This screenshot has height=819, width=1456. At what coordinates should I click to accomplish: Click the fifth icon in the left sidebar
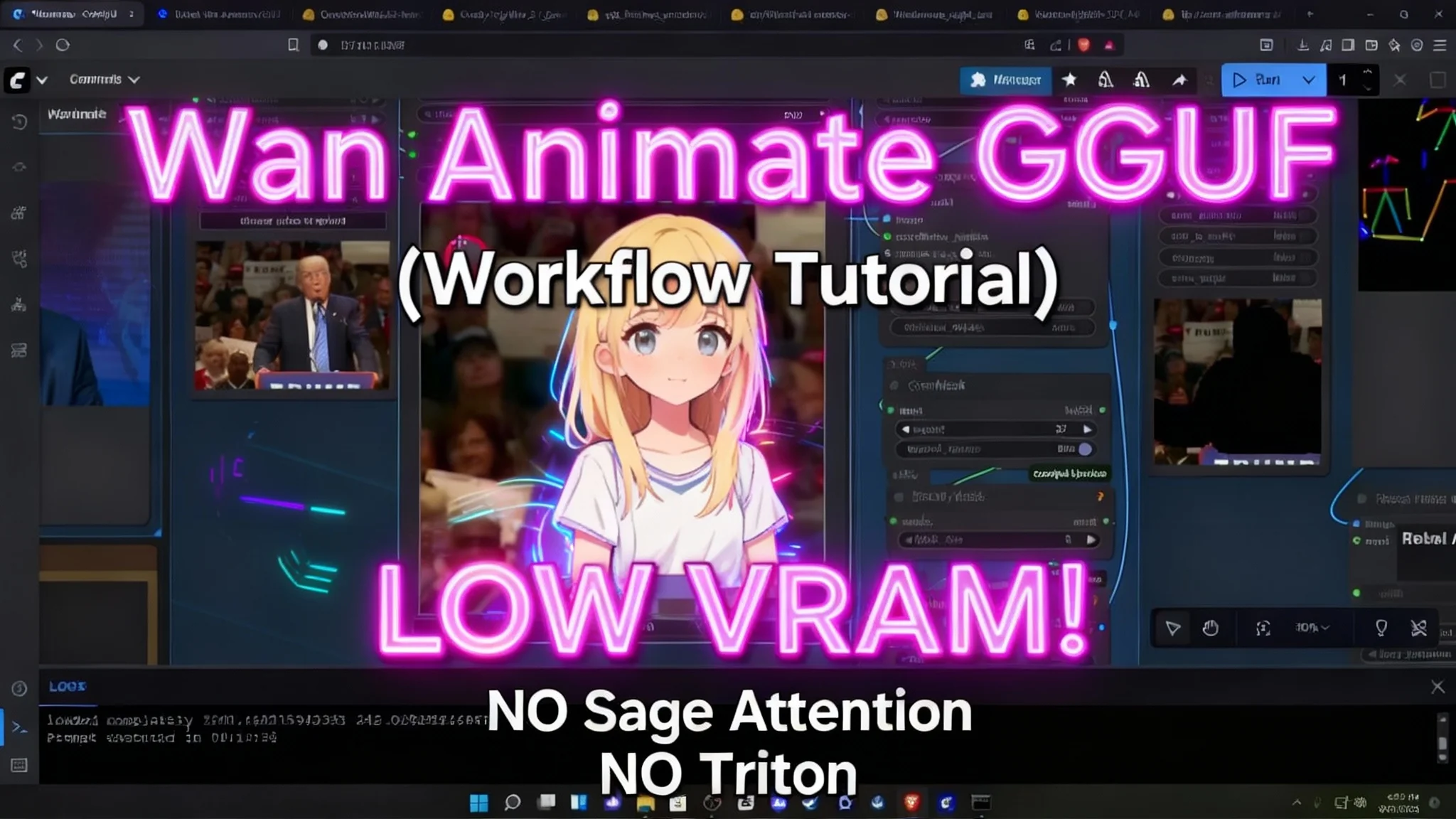[19, 304]
